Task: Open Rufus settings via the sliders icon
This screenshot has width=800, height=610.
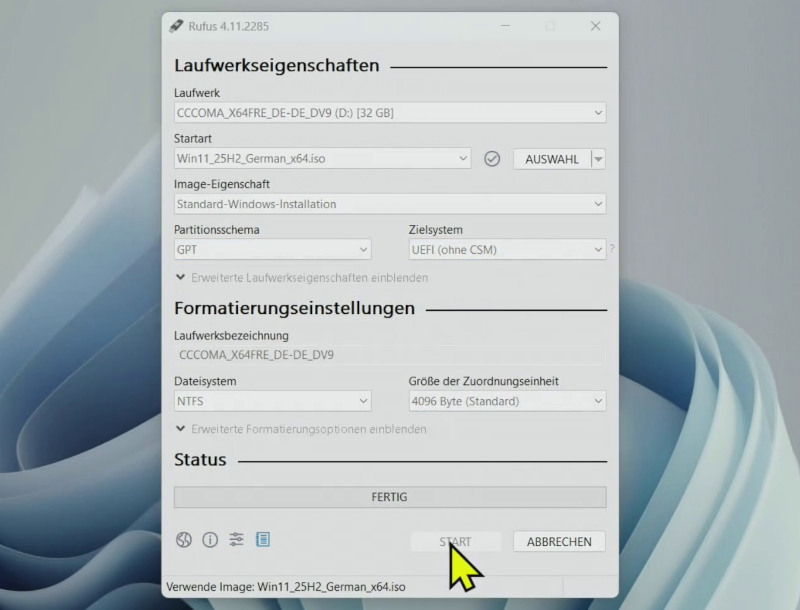Action: (236, 539)
